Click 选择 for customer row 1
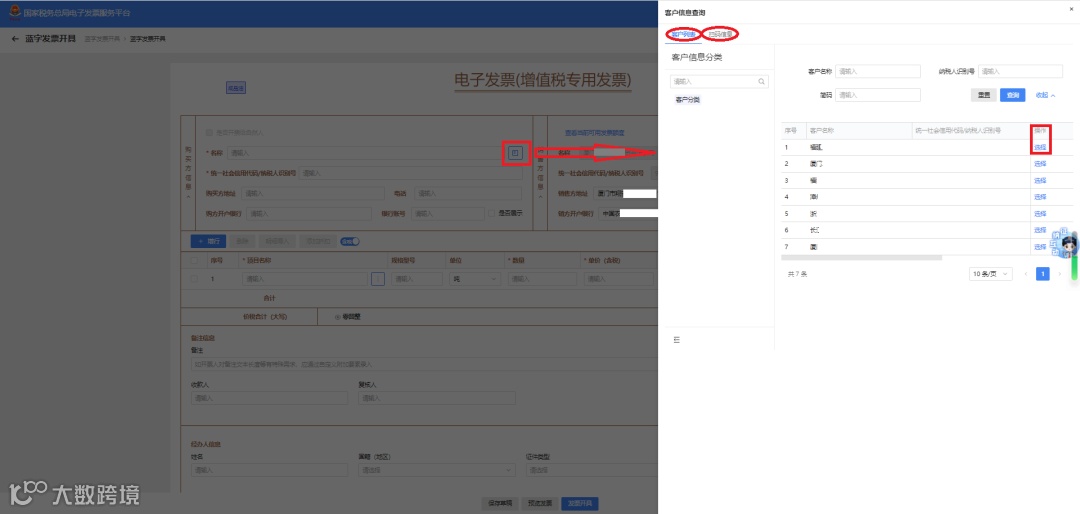 pos(1040,147)
